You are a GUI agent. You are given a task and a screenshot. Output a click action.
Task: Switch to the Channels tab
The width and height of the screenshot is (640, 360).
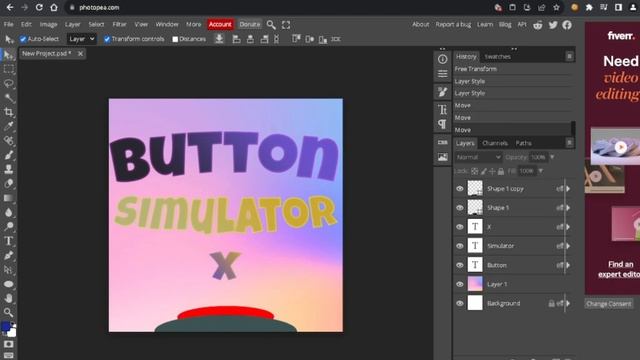click(495, 143)
